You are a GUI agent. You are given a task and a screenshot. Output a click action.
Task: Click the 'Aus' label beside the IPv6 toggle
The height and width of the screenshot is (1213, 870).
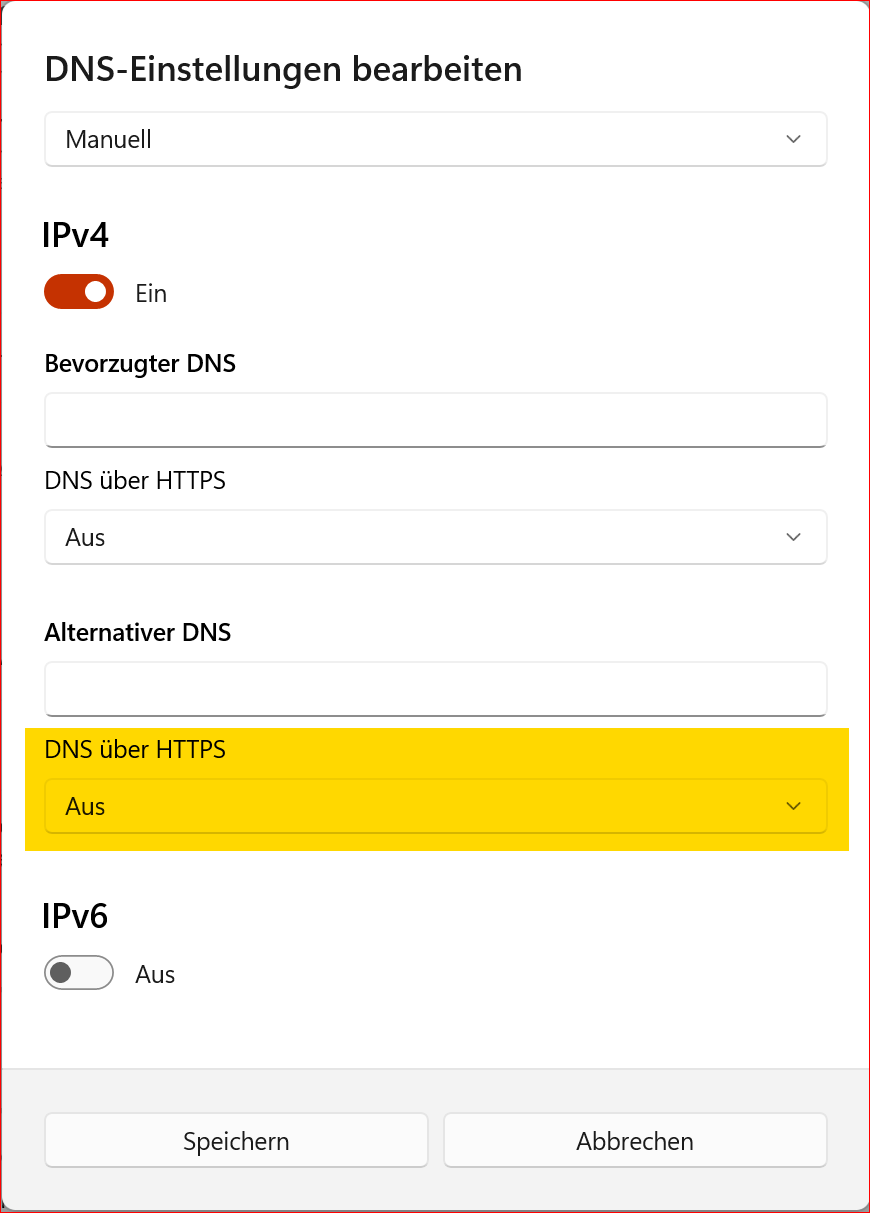[155, 975]
